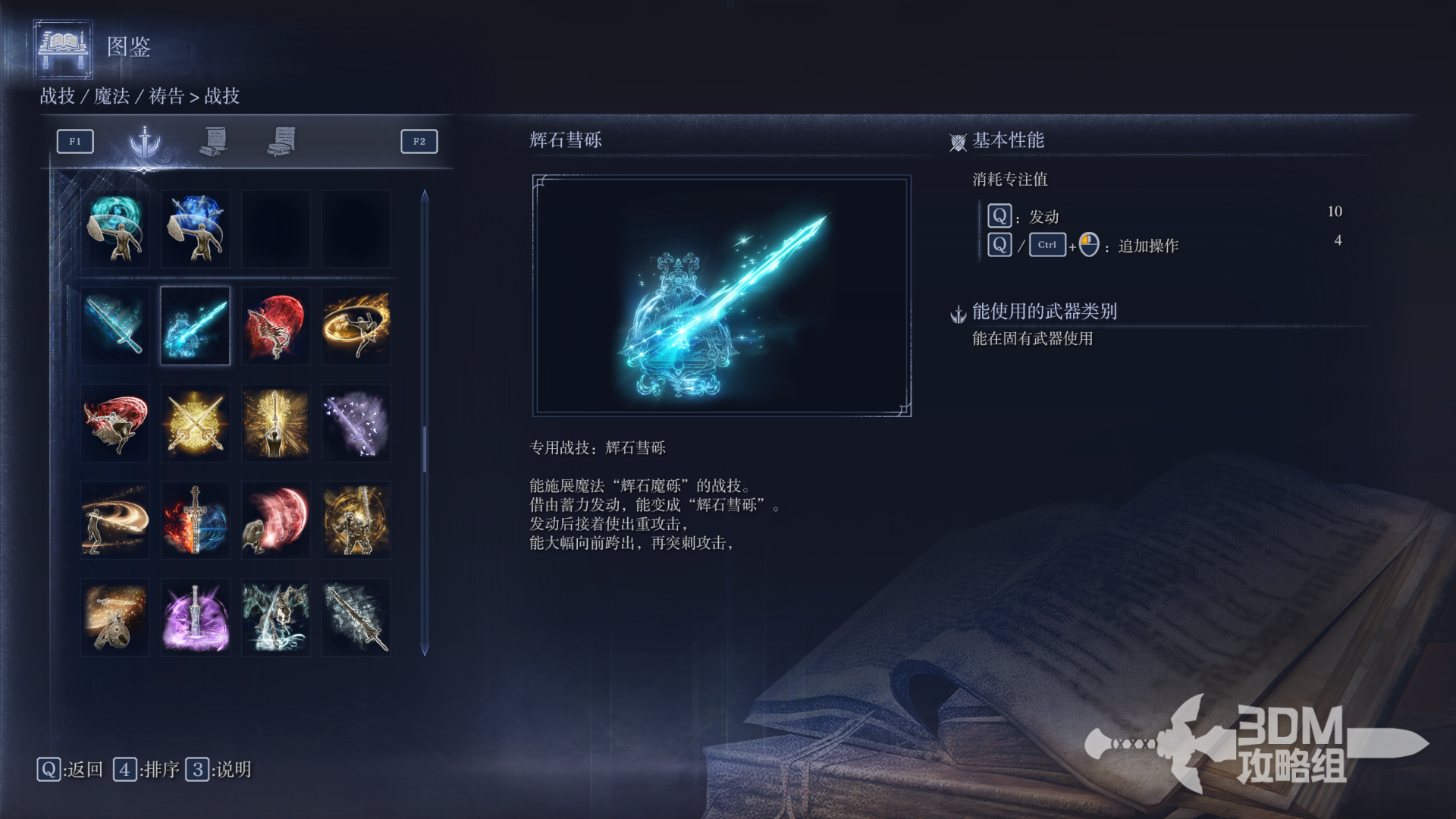Select the teal shield-bearer skill icon
Viewport: 1456px width, 819px height.
pyautogui.click(x=115, y=229)
